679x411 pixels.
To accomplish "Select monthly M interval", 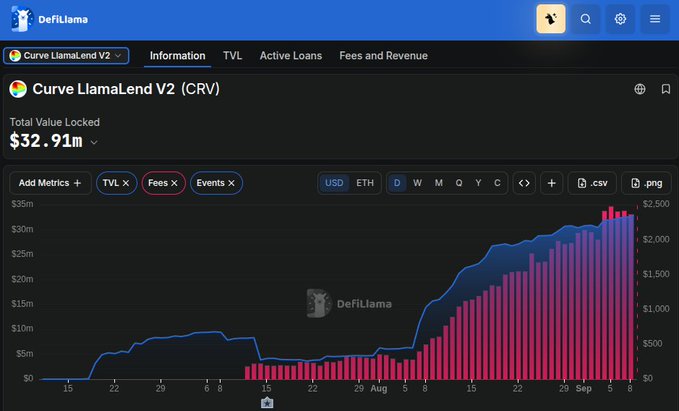I will (x=439, y=183).
